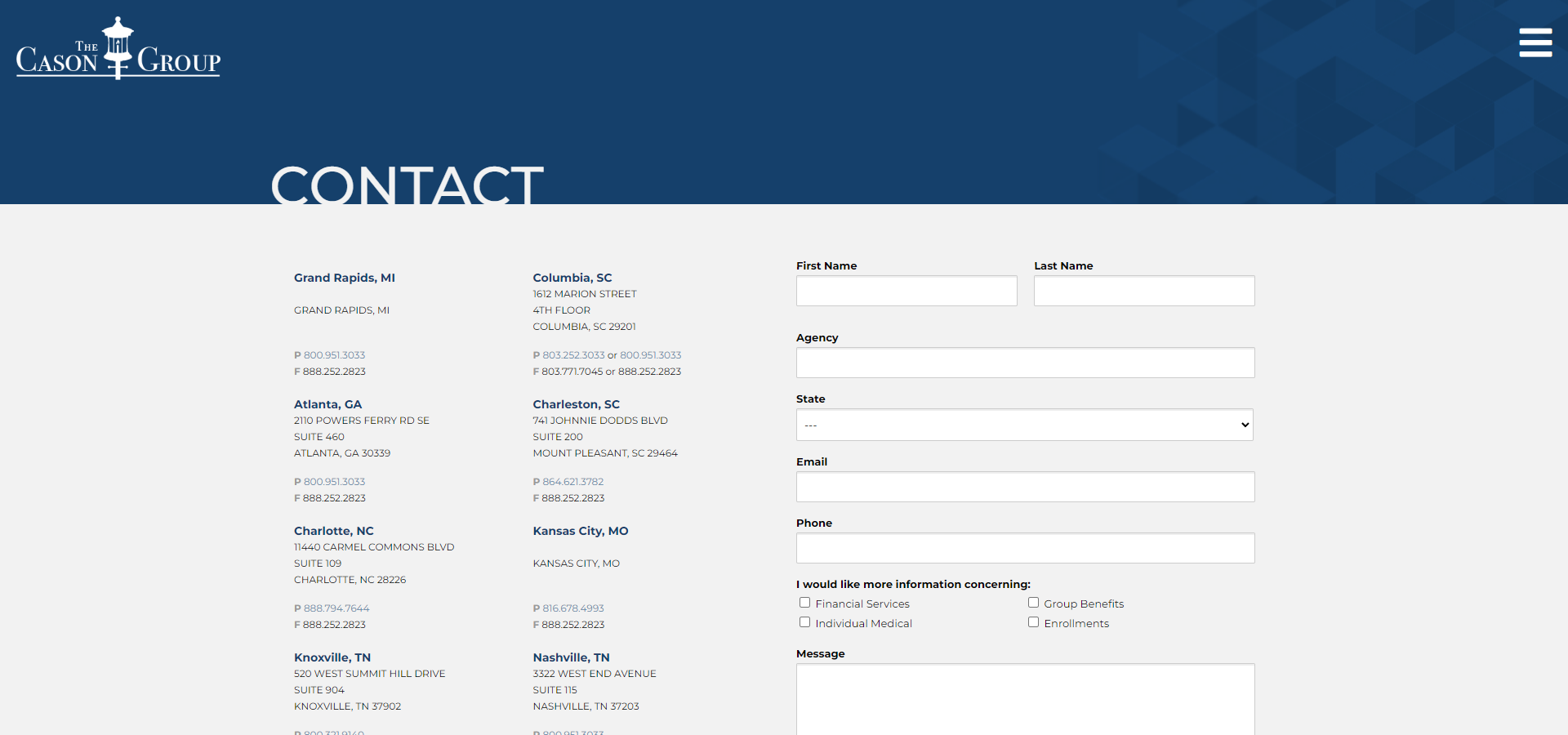Click Columbia's alternate phone 800.951.3033

[650, 355]
